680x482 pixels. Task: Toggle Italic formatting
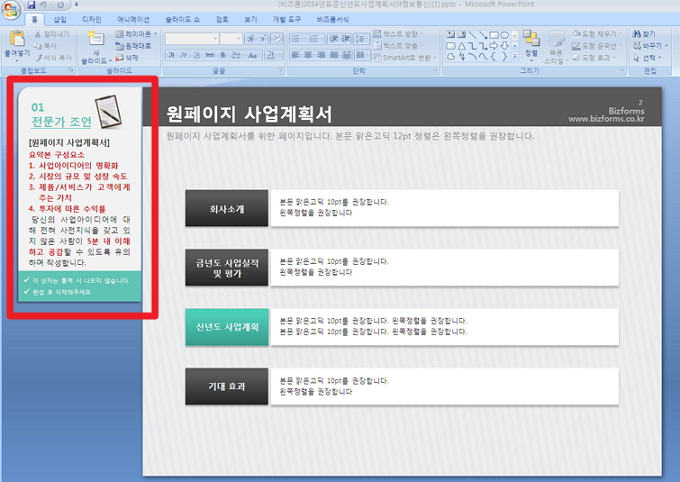[184, 55]
